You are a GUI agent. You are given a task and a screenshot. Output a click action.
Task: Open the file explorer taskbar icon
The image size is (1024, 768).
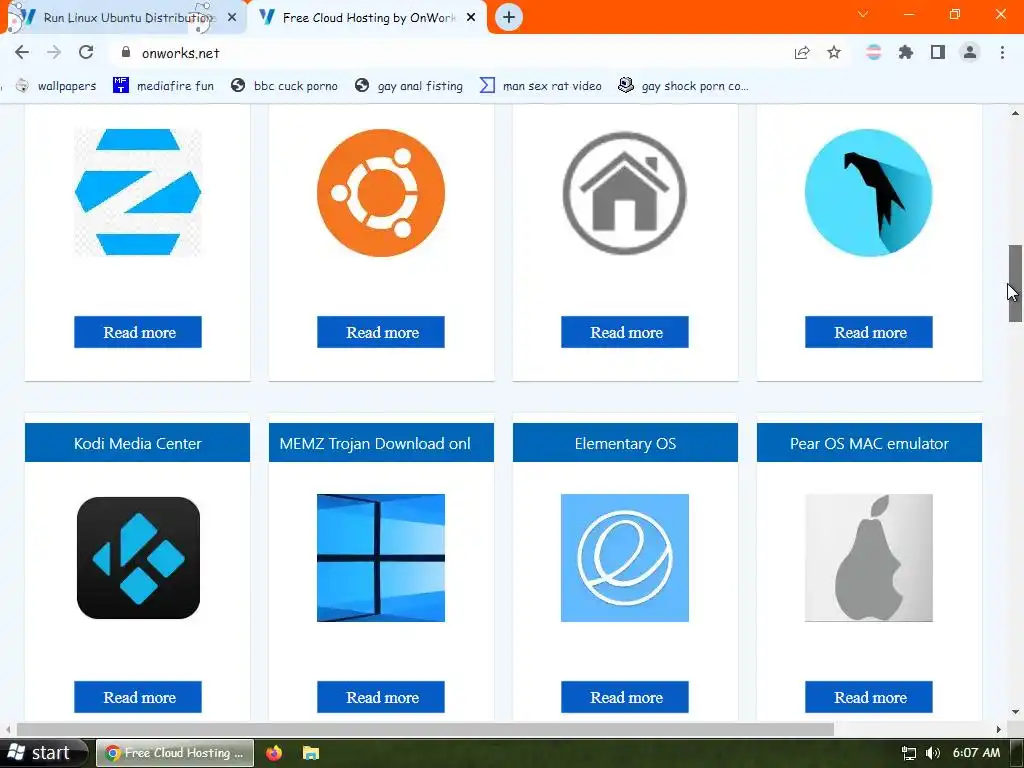311,753
